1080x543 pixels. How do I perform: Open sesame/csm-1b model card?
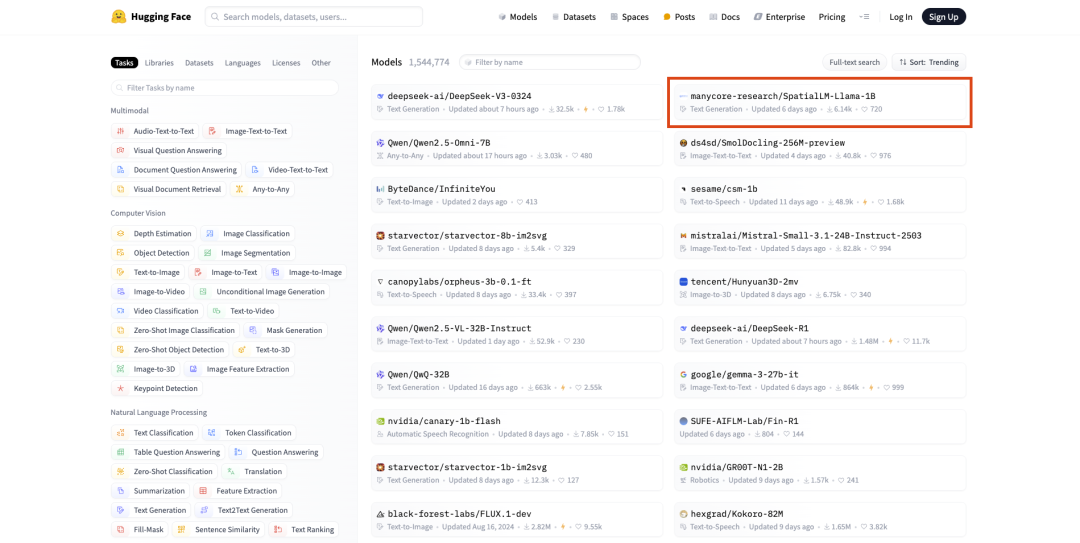(x=820, y=195)
